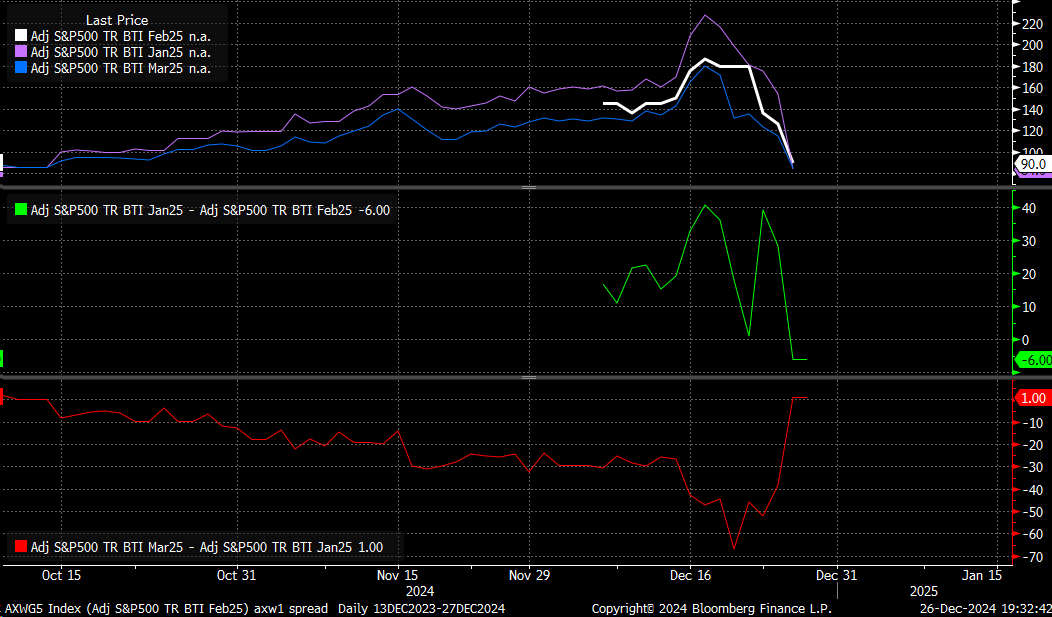1052x617 pixels.
Task: Click the green Jan25-Feb25 spread legend swatch
Action: coord(19,210)
